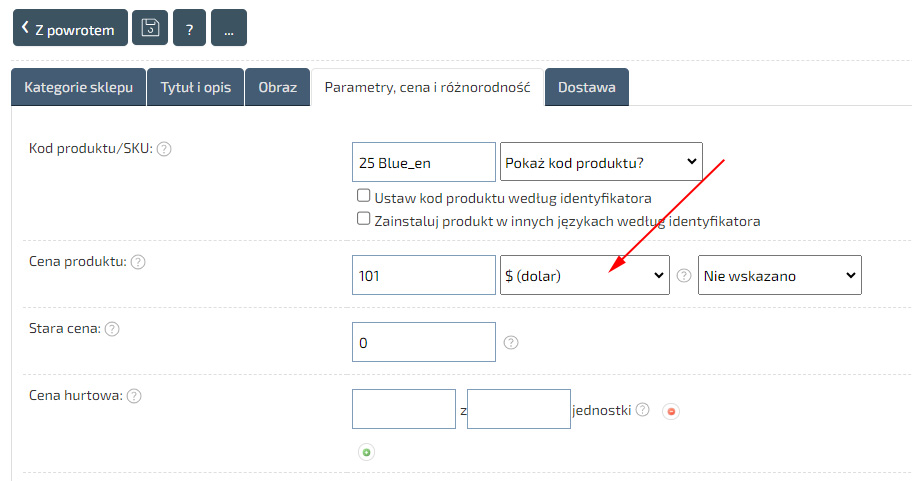912x481 pixels.
Task: Expand the $ (dolar) currency dropdown
Action: (584, 276)
